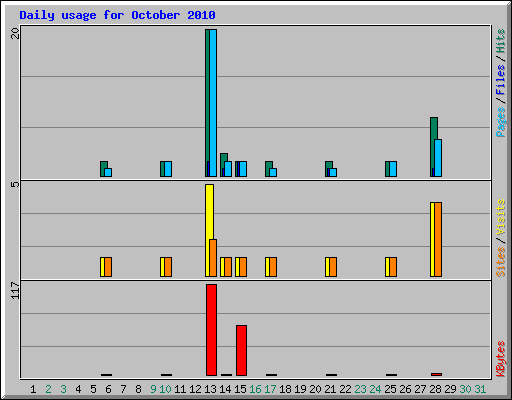Image resolution: width=512 pixels, height=400 pixels.
Task: Select the orange sites bar on day 6
Action: pyautogui.click(x=108, y=267)
